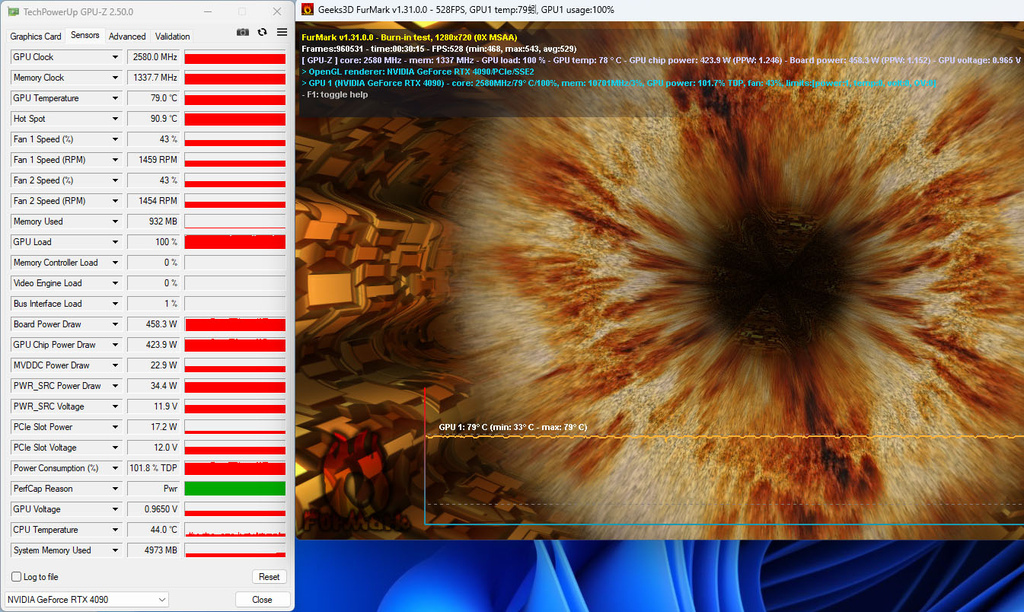Open the Advanced tab
Screen dimensions: 1024x612
127,36
